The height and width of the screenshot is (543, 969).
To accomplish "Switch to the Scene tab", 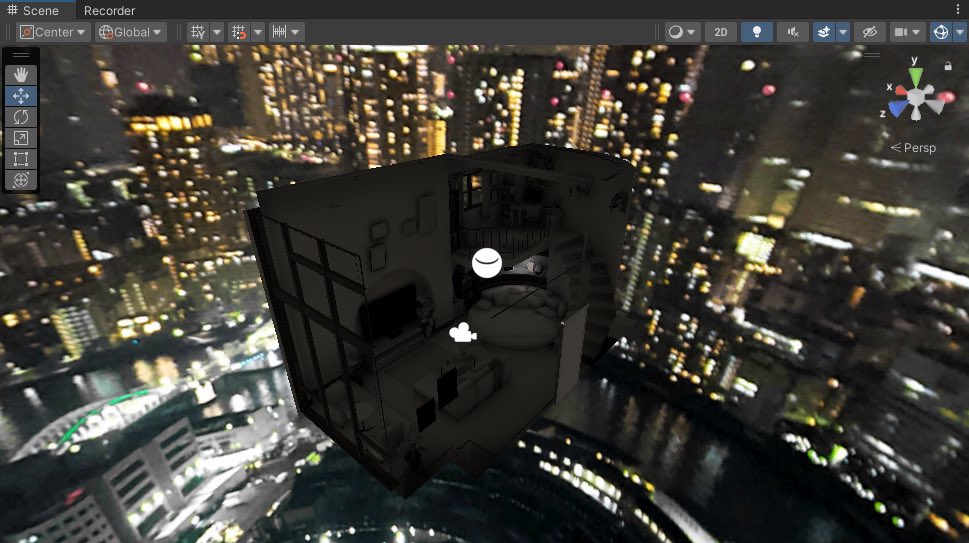I will [x=33, y=11].
